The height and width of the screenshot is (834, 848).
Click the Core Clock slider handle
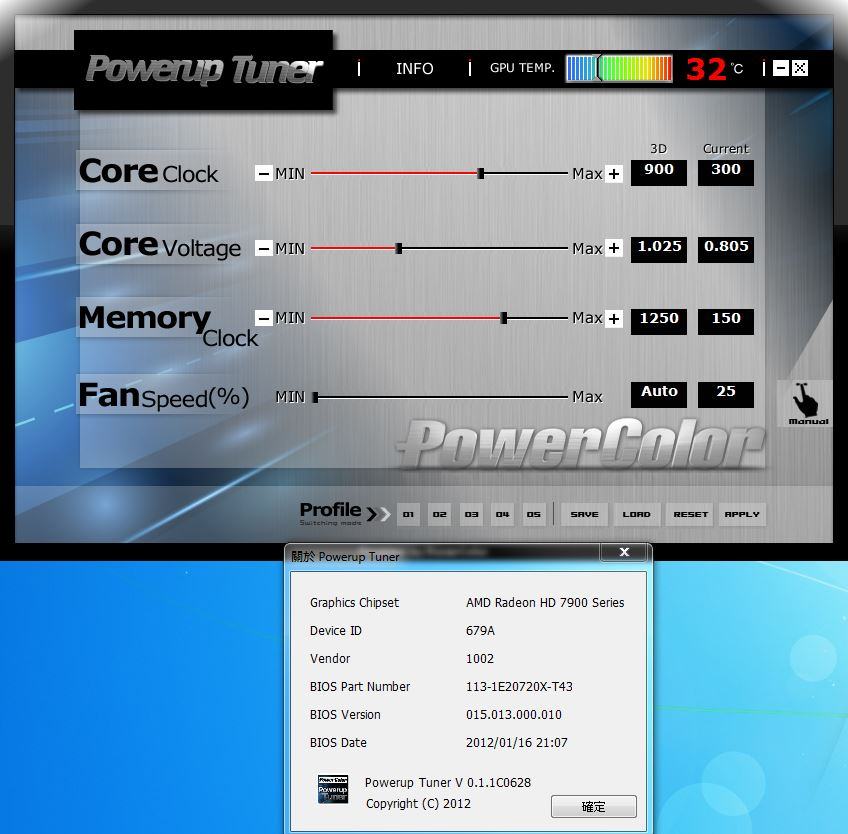tap(481, 174)
